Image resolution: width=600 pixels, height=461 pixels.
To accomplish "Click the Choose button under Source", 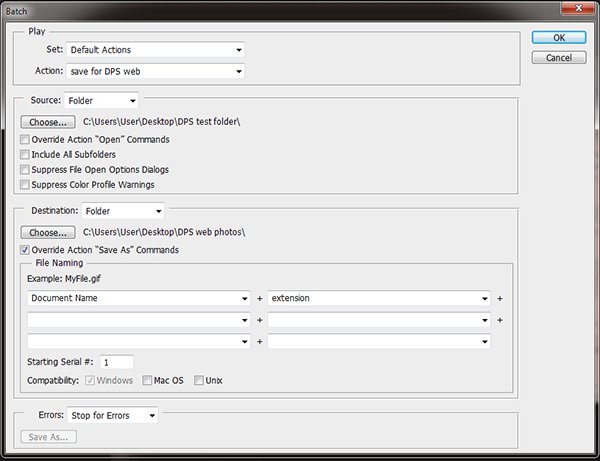I will [45, 122].
